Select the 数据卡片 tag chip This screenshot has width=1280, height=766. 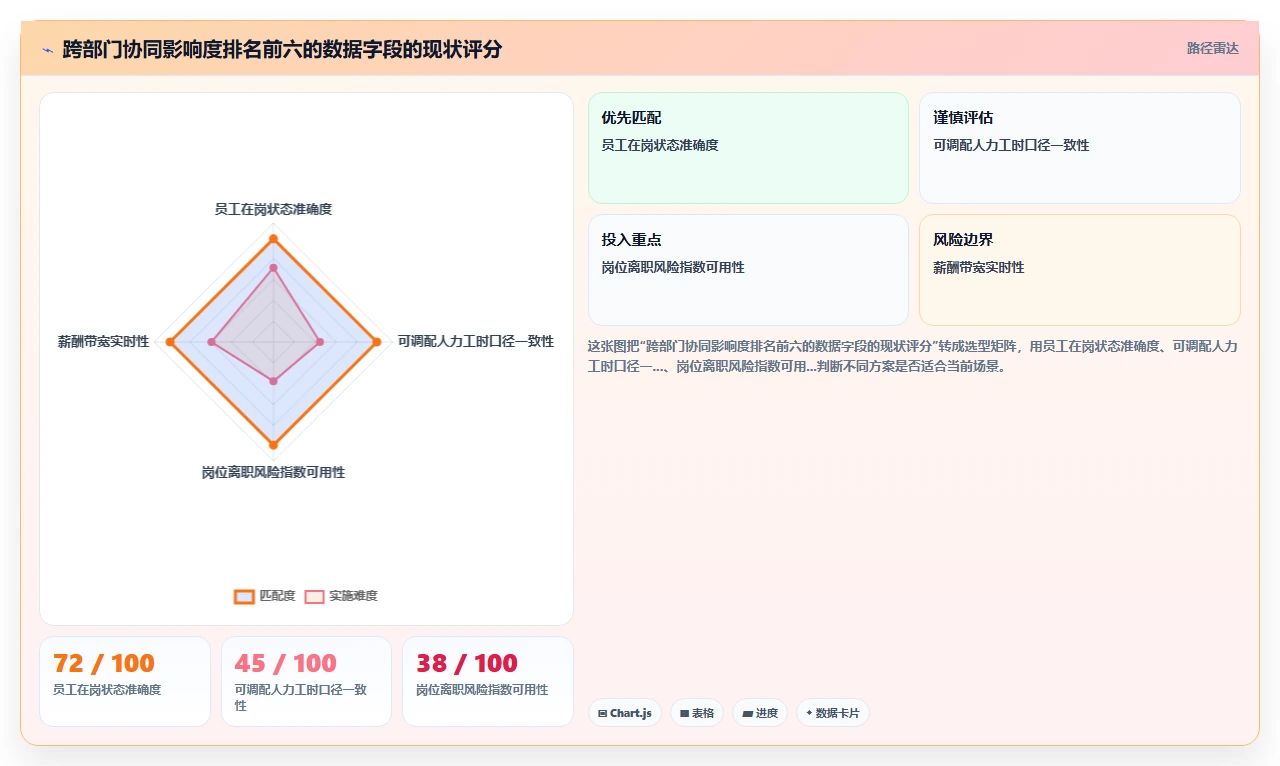point(833,713)
